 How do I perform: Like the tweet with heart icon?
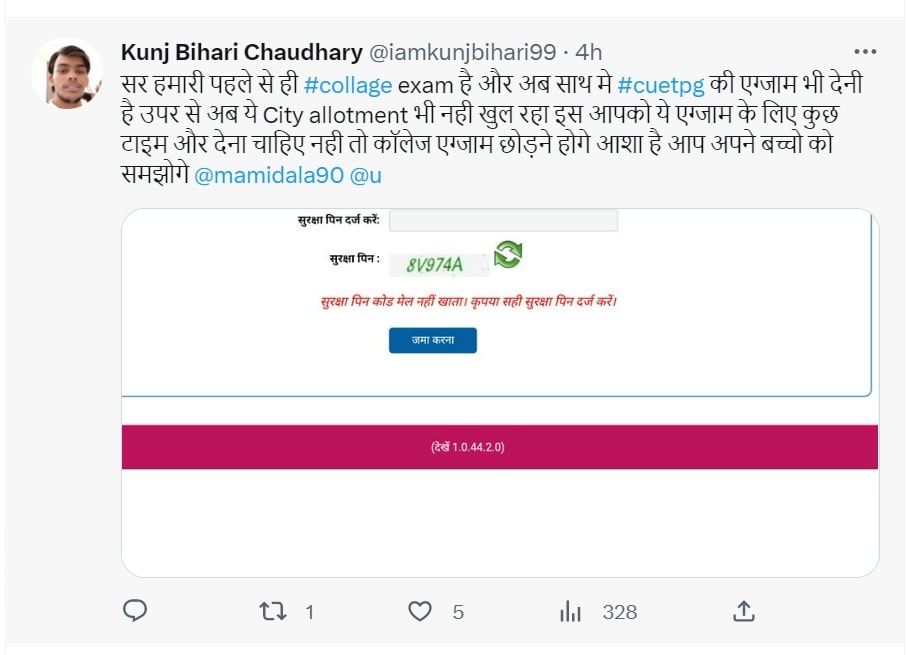pyautogui.click(x=421, y=611)
